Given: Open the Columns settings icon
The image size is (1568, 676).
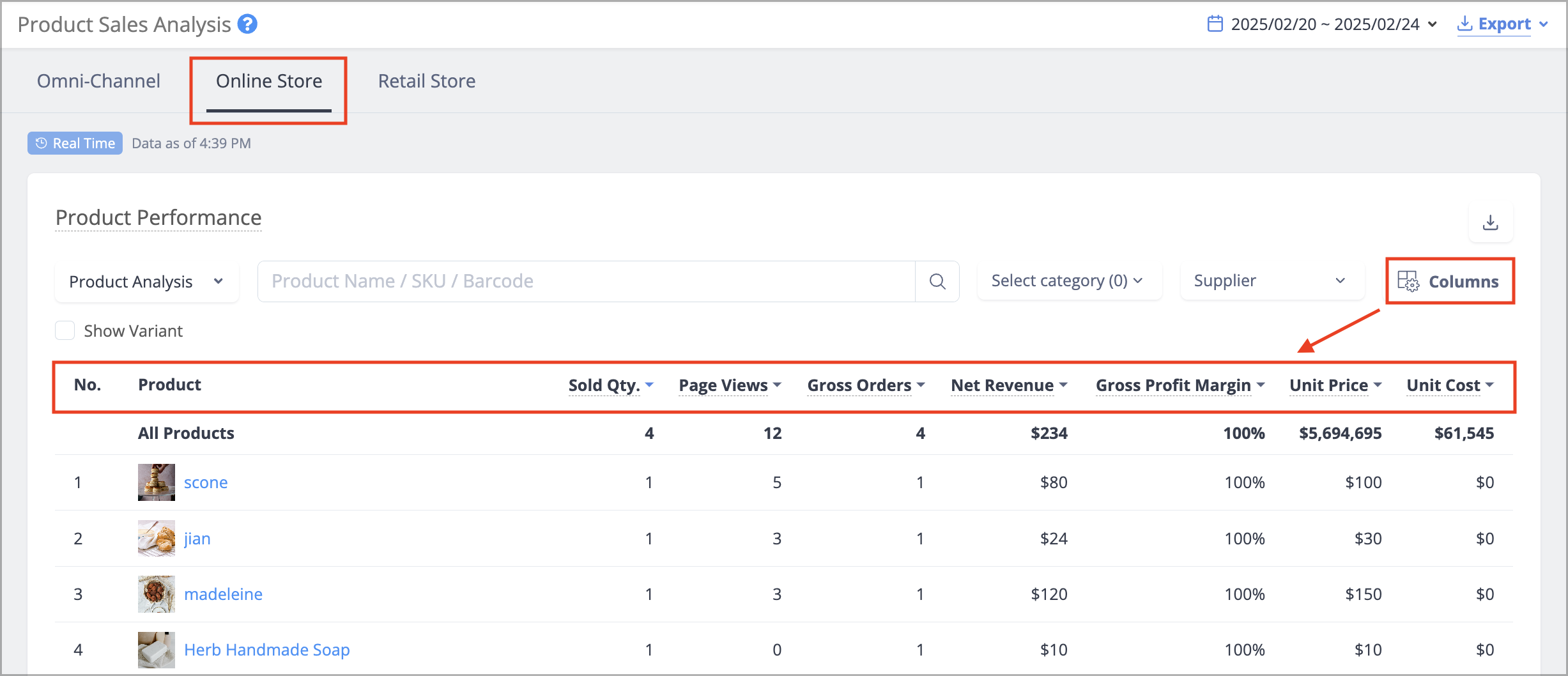Looking at the screenshot, I should click(x=1408, y=281).
